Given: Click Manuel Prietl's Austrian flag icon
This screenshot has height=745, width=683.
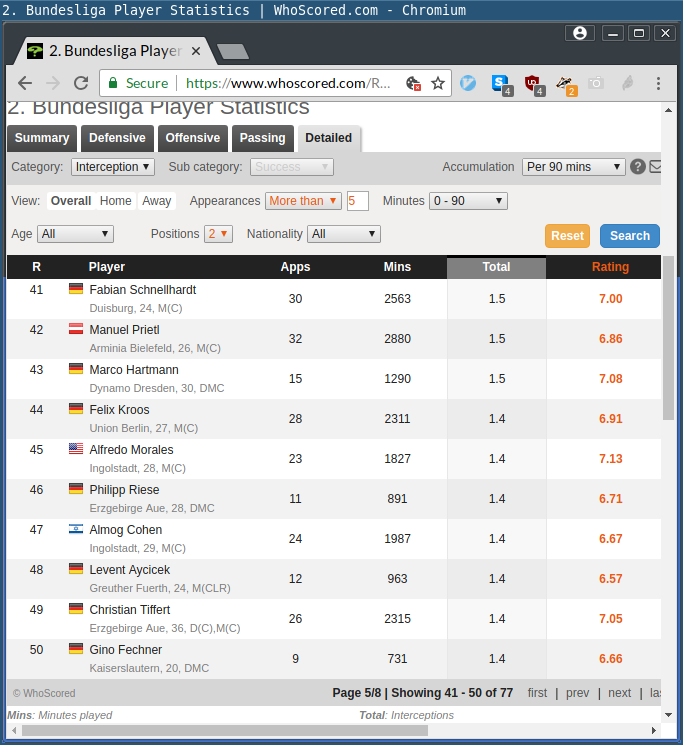Looking at the screenshot, I should 76,328.
